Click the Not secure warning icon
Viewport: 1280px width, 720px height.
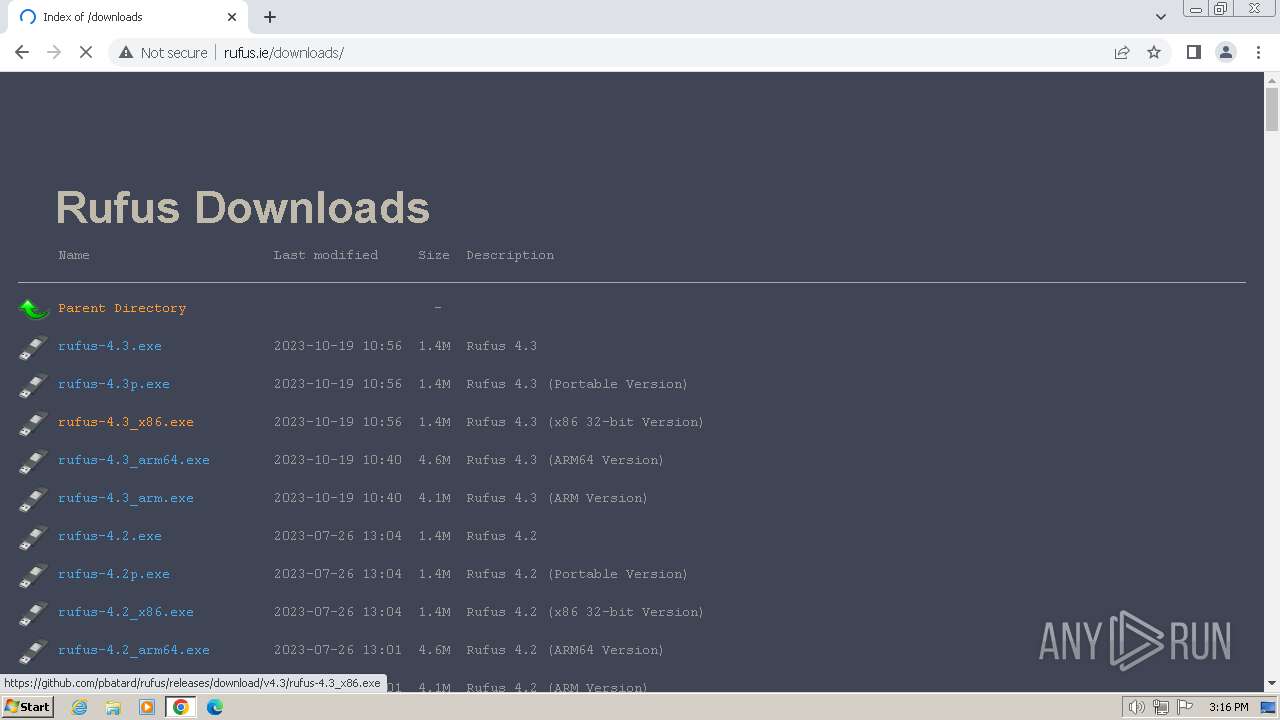click(126, 52)
